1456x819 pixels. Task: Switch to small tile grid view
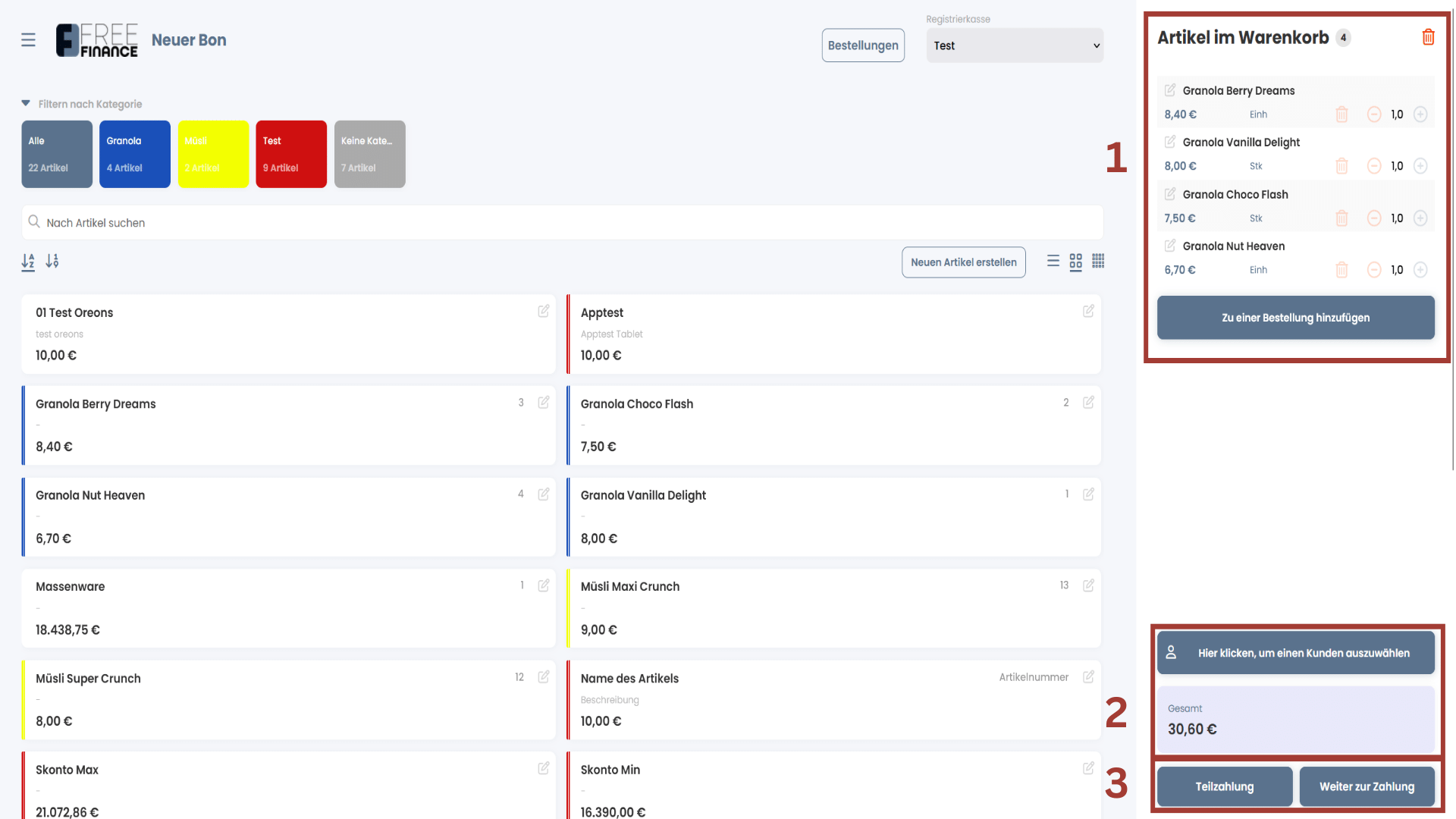(x=1098, y=261)
